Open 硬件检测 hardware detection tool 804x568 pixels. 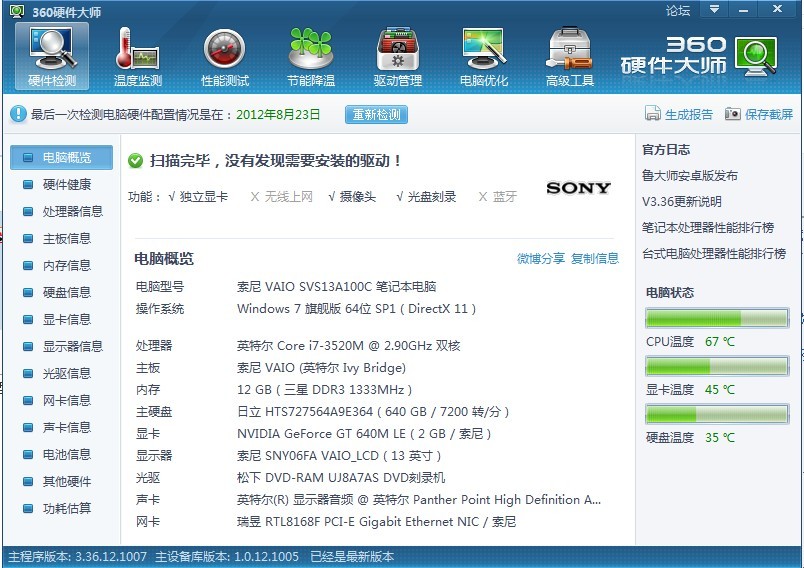point(52,56)
